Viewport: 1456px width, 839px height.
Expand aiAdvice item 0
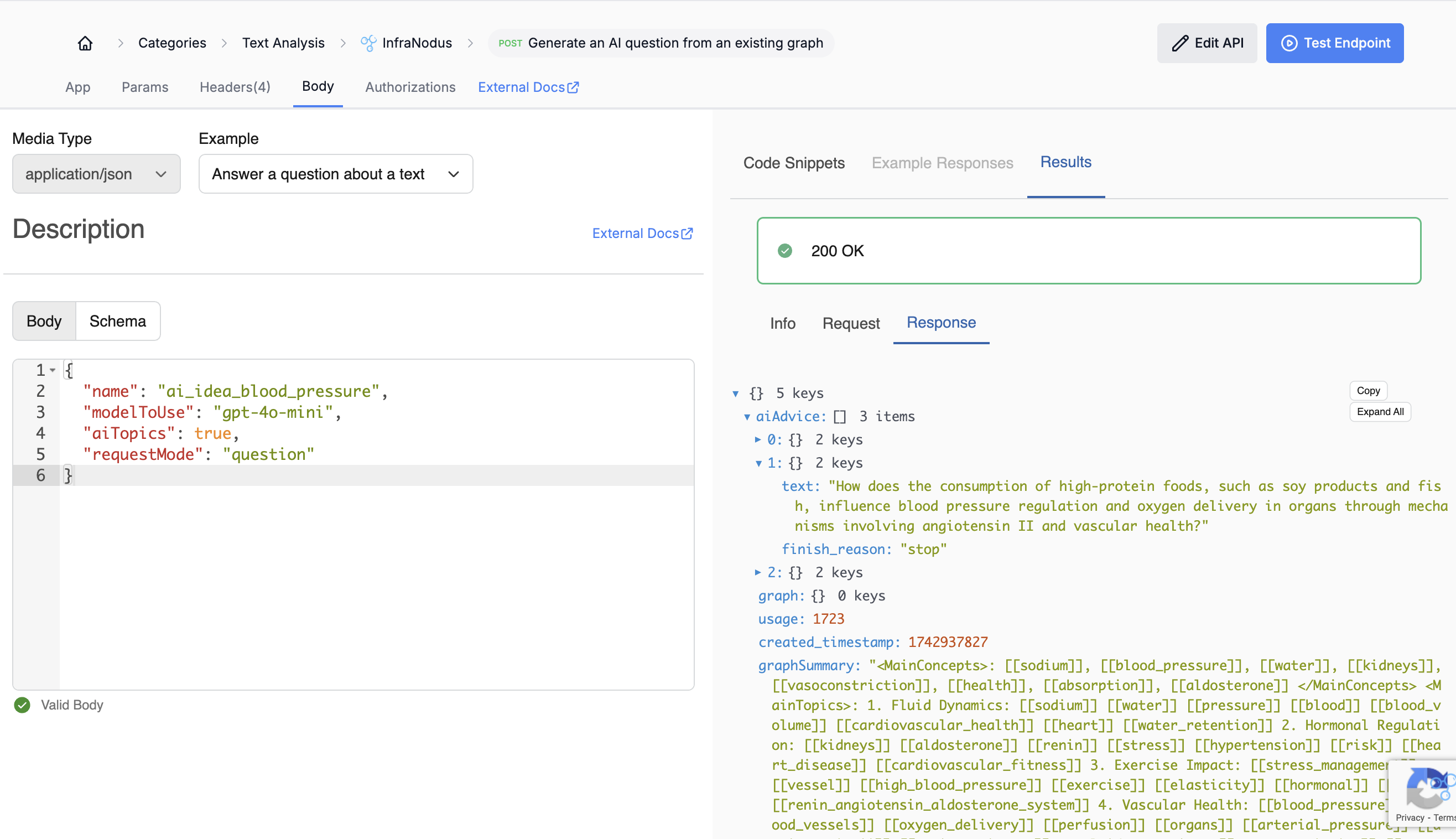pyautogui.click(x=758, y=439)
